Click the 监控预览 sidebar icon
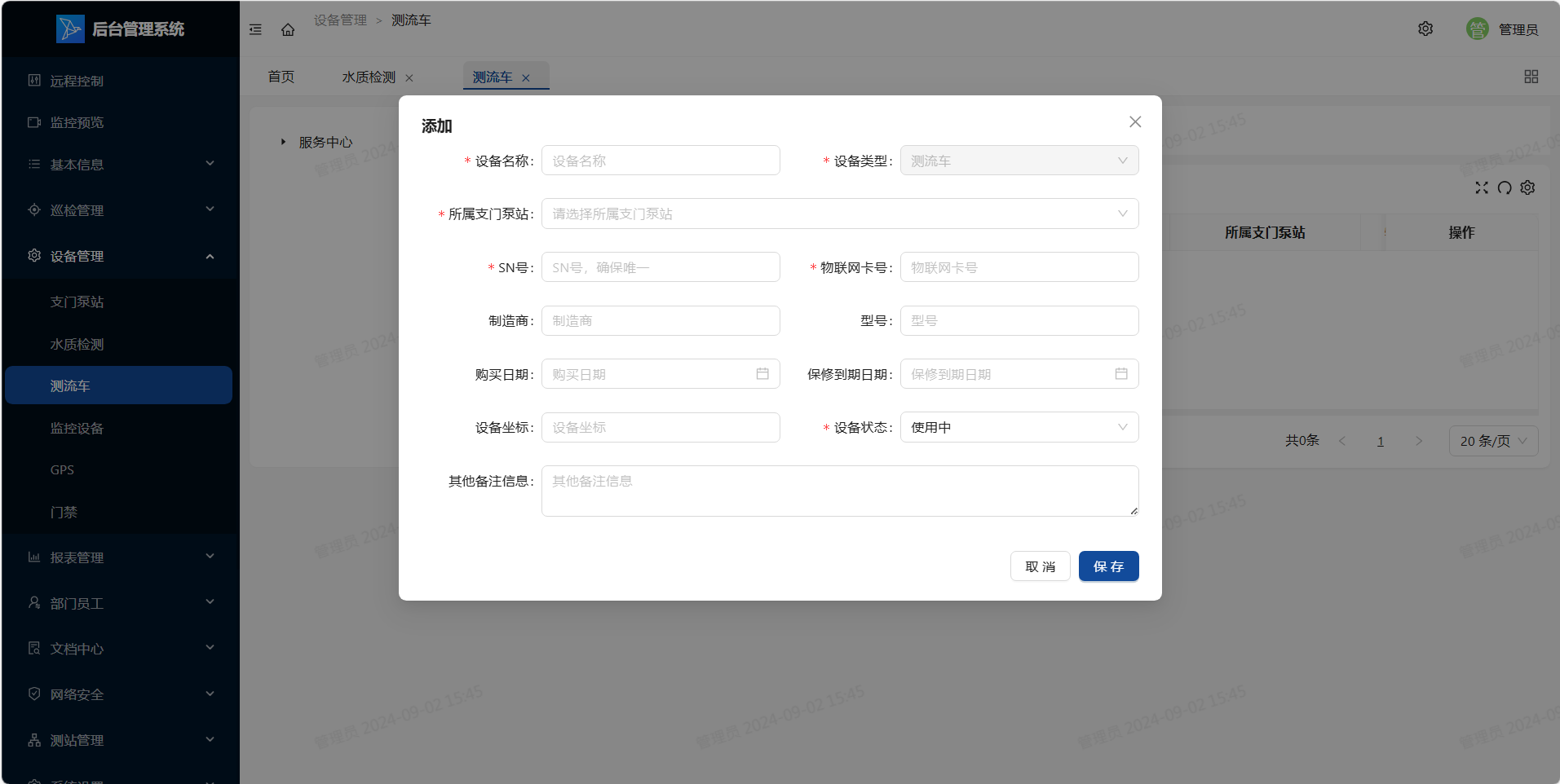The height and width of the screenshot is (784, 1560). 34,122
